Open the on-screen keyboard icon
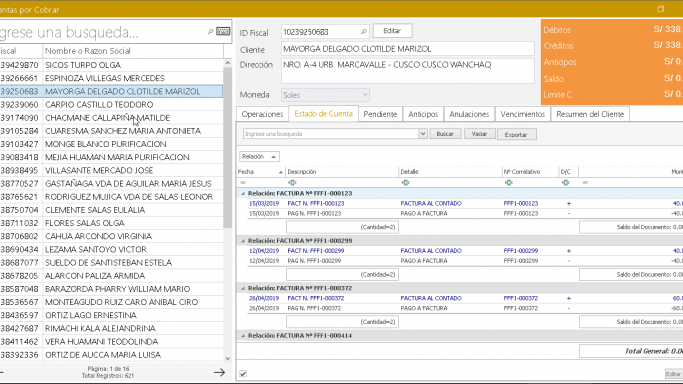 pyautogui.click(x=223, y=31)
